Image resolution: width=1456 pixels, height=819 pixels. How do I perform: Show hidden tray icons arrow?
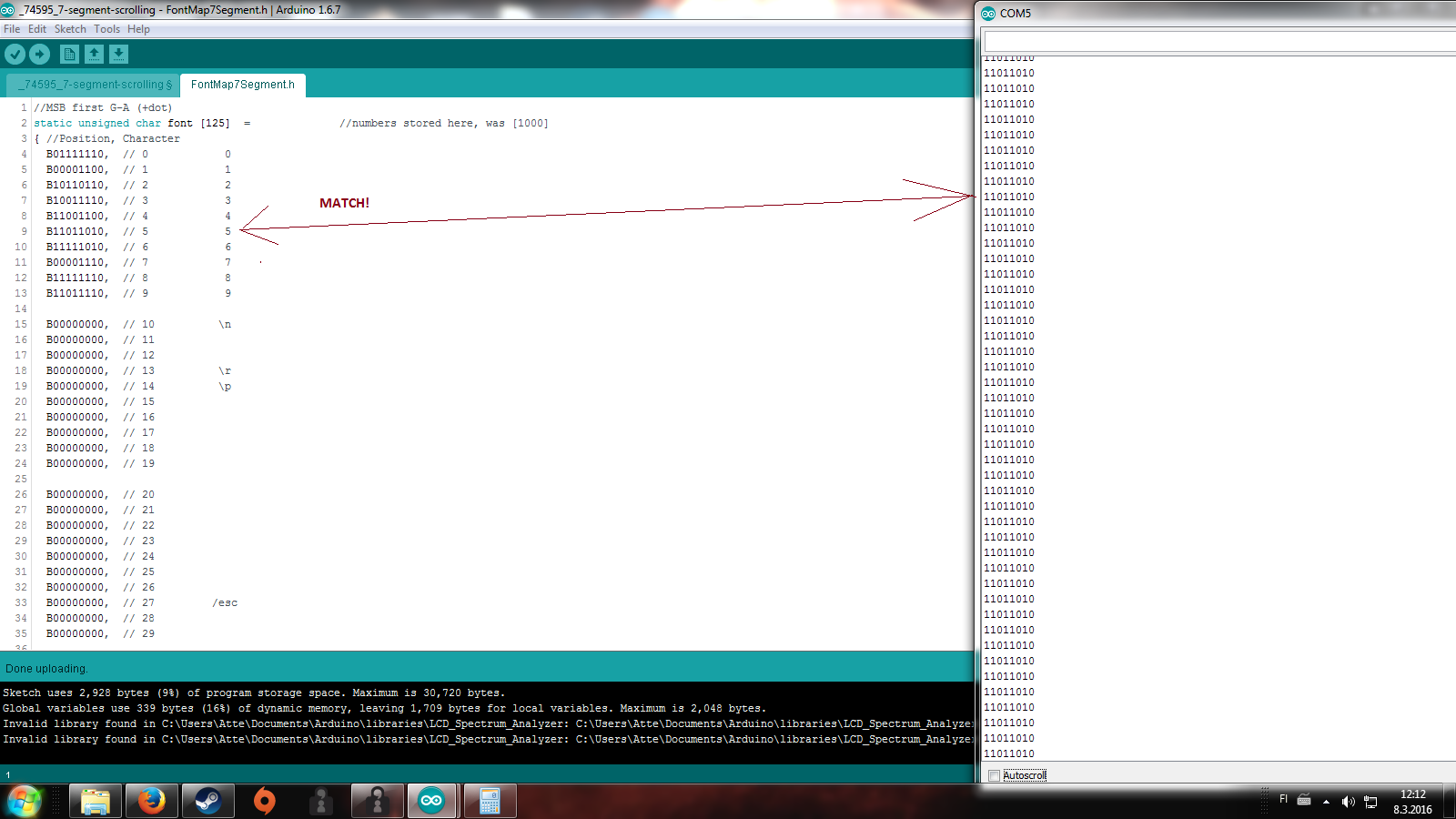pos(1326,802)
